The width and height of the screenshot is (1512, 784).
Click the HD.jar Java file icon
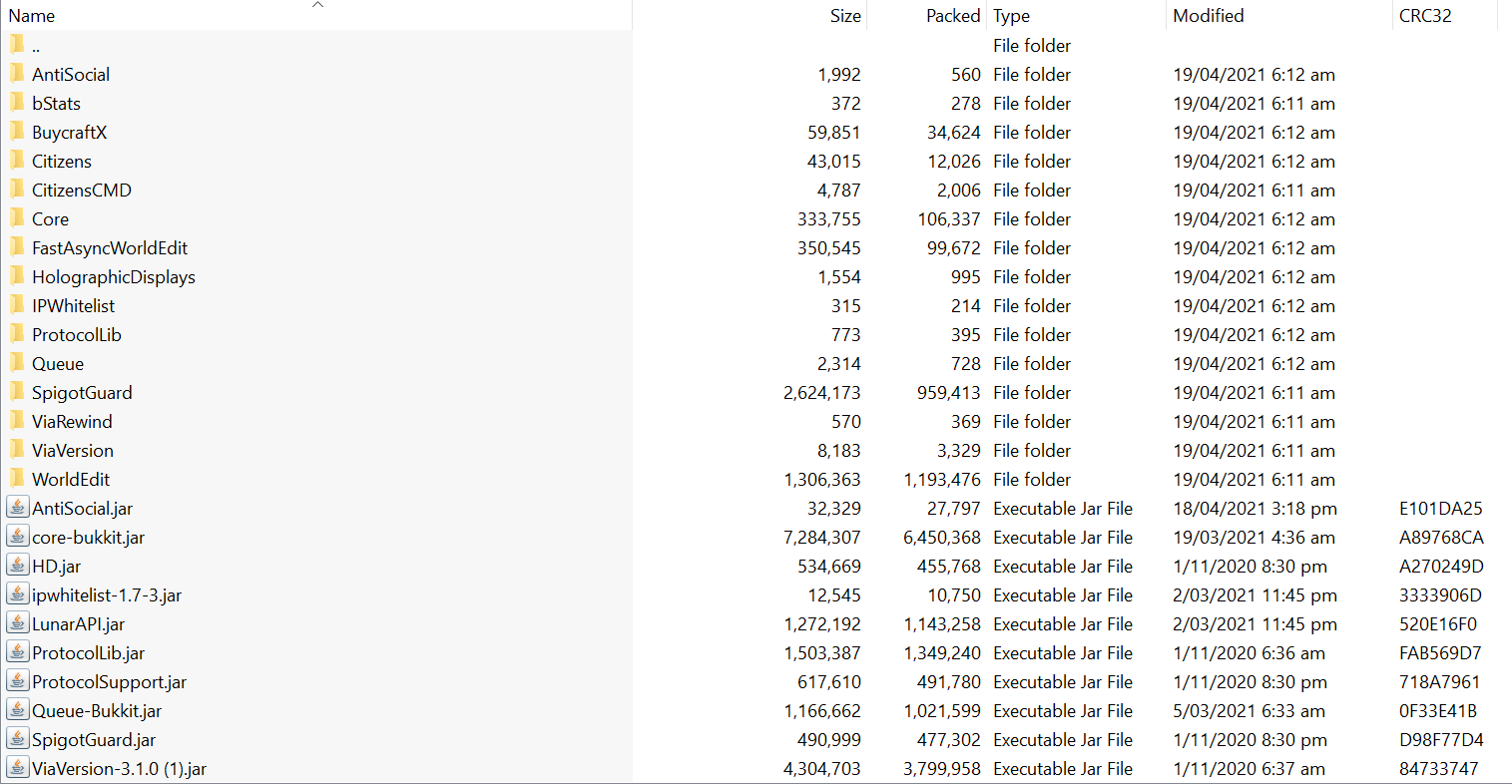17,566
